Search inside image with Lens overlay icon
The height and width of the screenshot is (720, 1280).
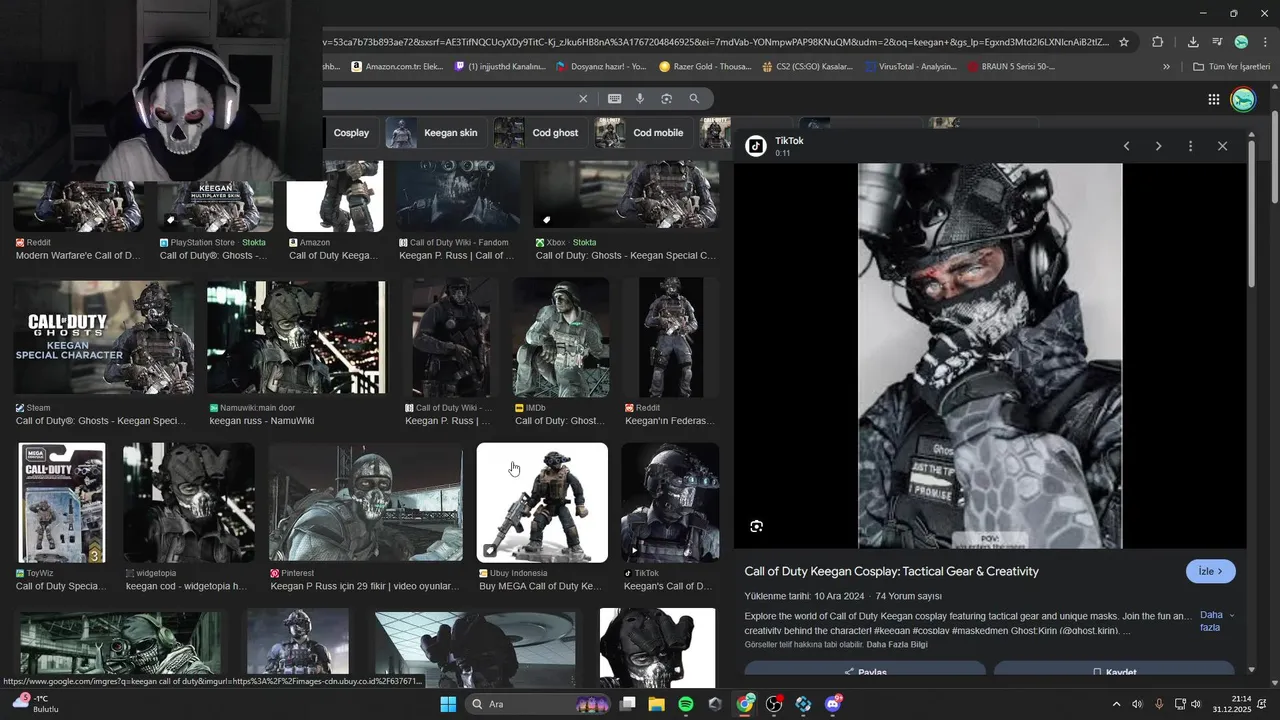(x=756, y=526)
